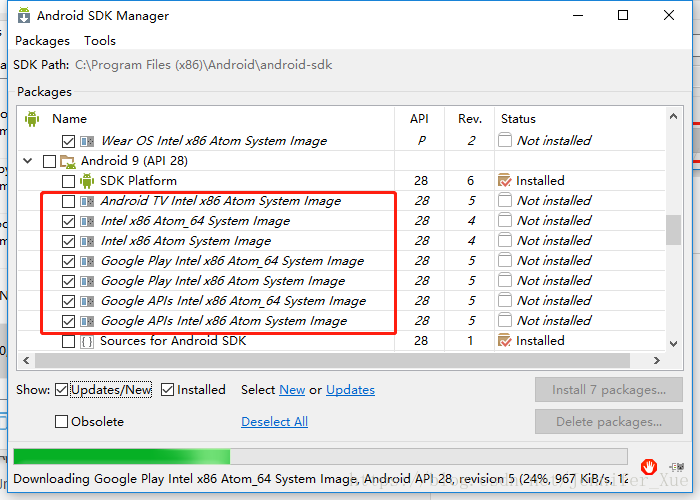Click Delete packages button
700x500 pixels.
(609, 421)
